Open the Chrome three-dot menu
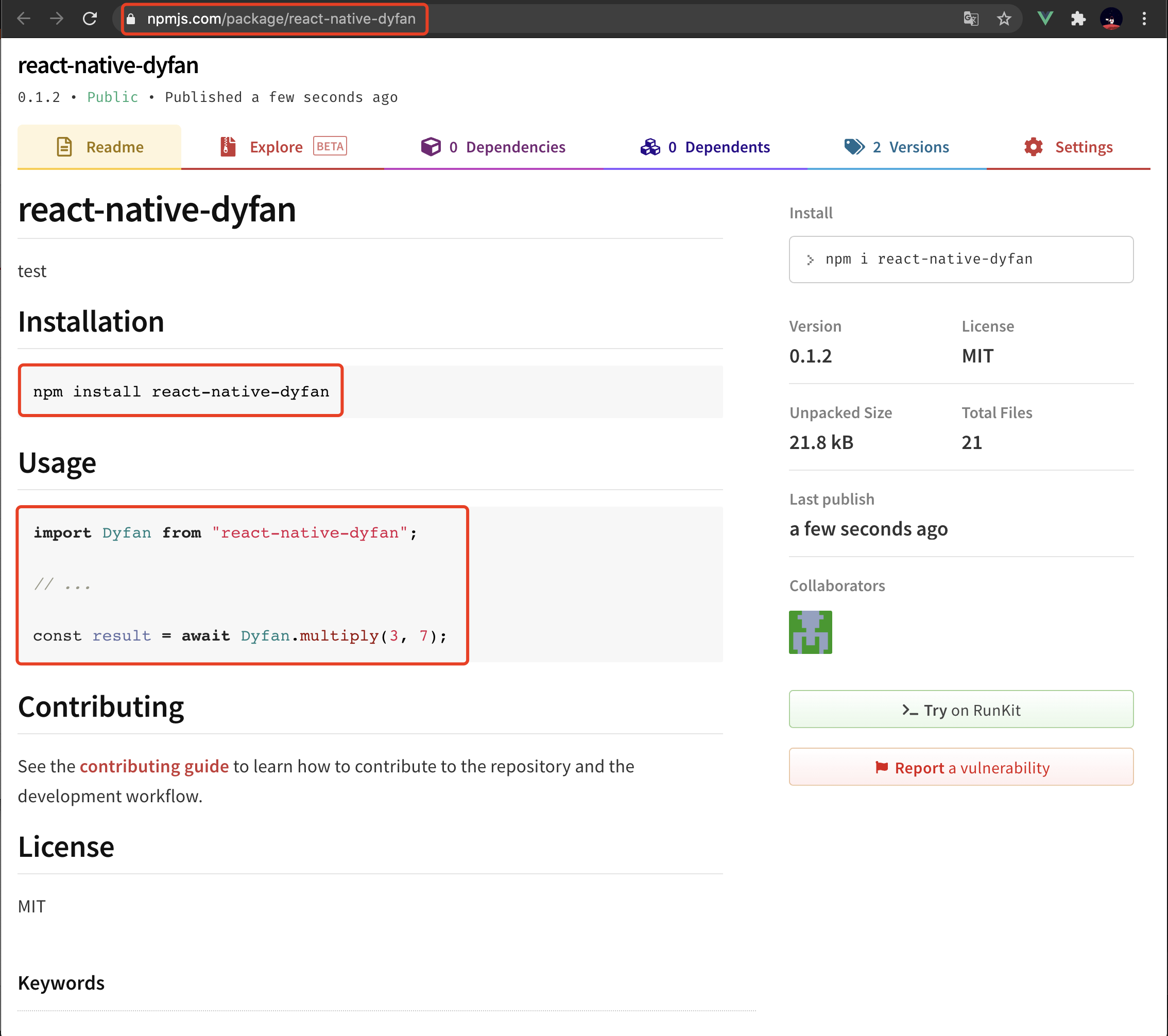Image resolution: width=1168 pixels, height=1036 pixels. click(1144, 19)
